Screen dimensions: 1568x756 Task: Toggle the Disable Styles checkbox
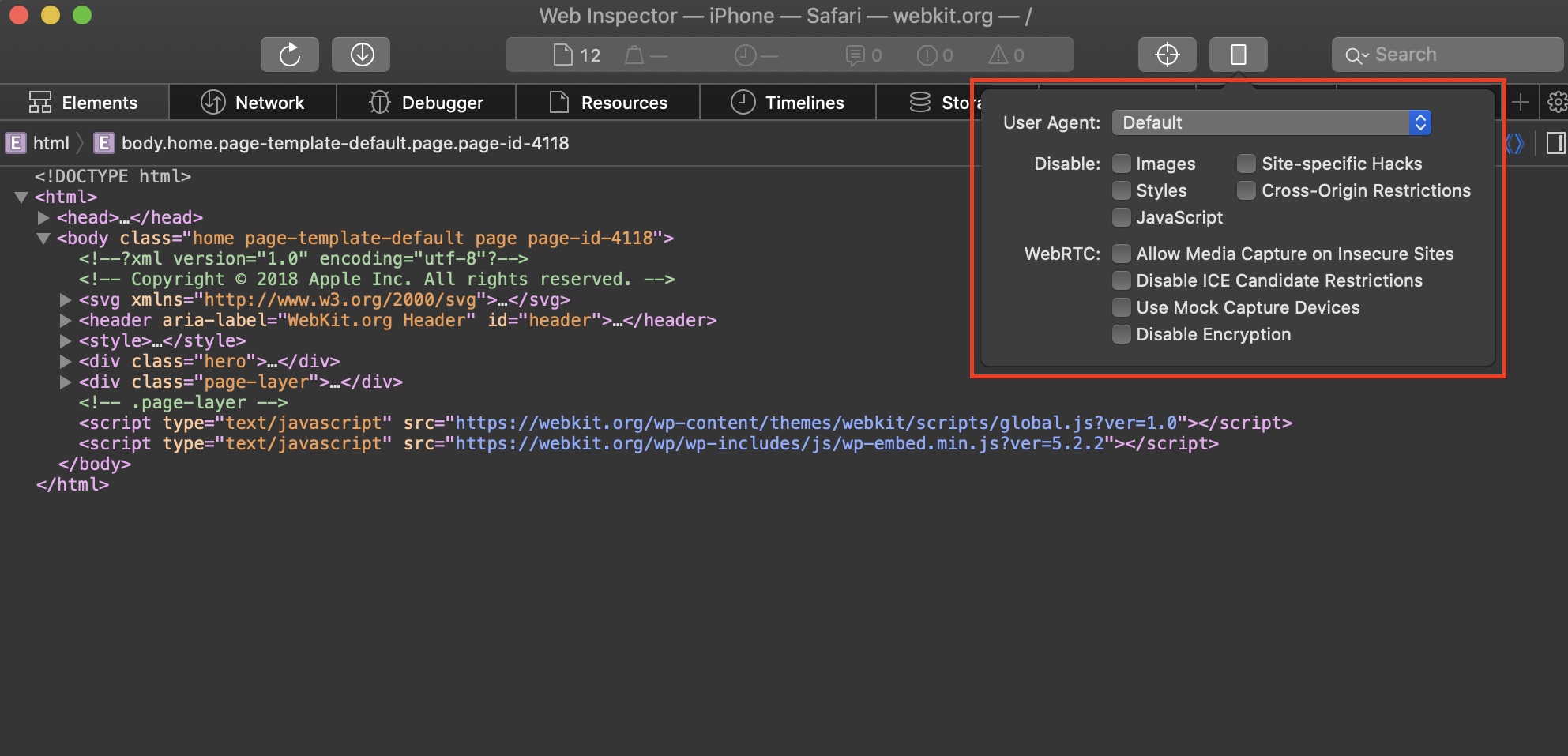(x=1121, y=190)
